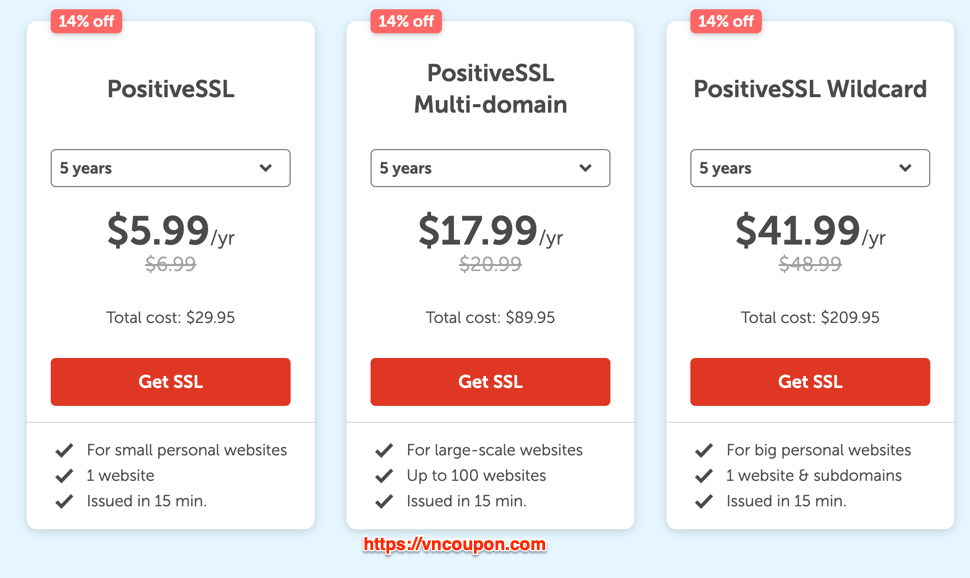Expand the Multi-domain plan years dropdown

click(x=491, y=168)
